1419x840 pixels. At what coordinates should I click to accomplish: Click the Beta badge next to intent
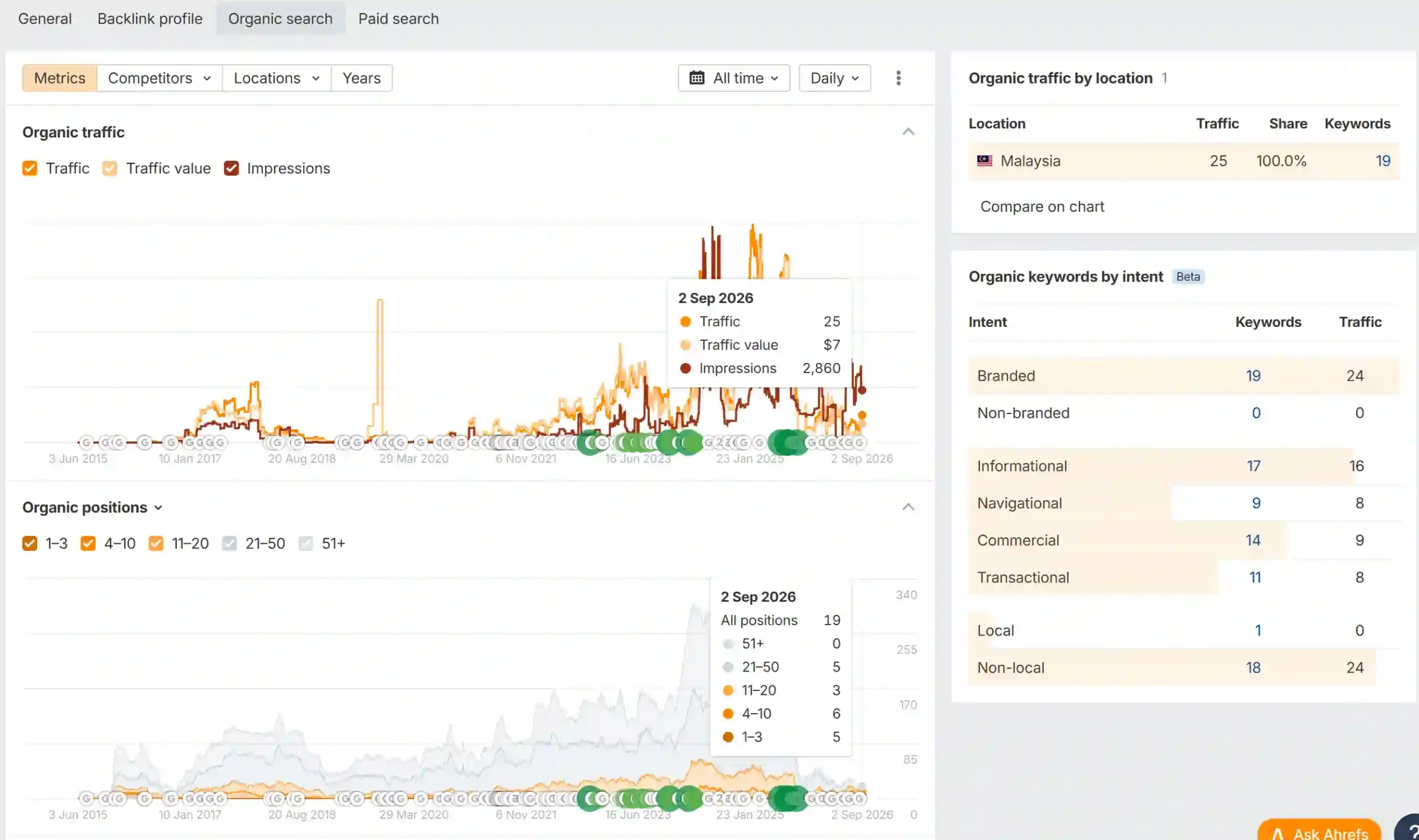[1188, 277]
